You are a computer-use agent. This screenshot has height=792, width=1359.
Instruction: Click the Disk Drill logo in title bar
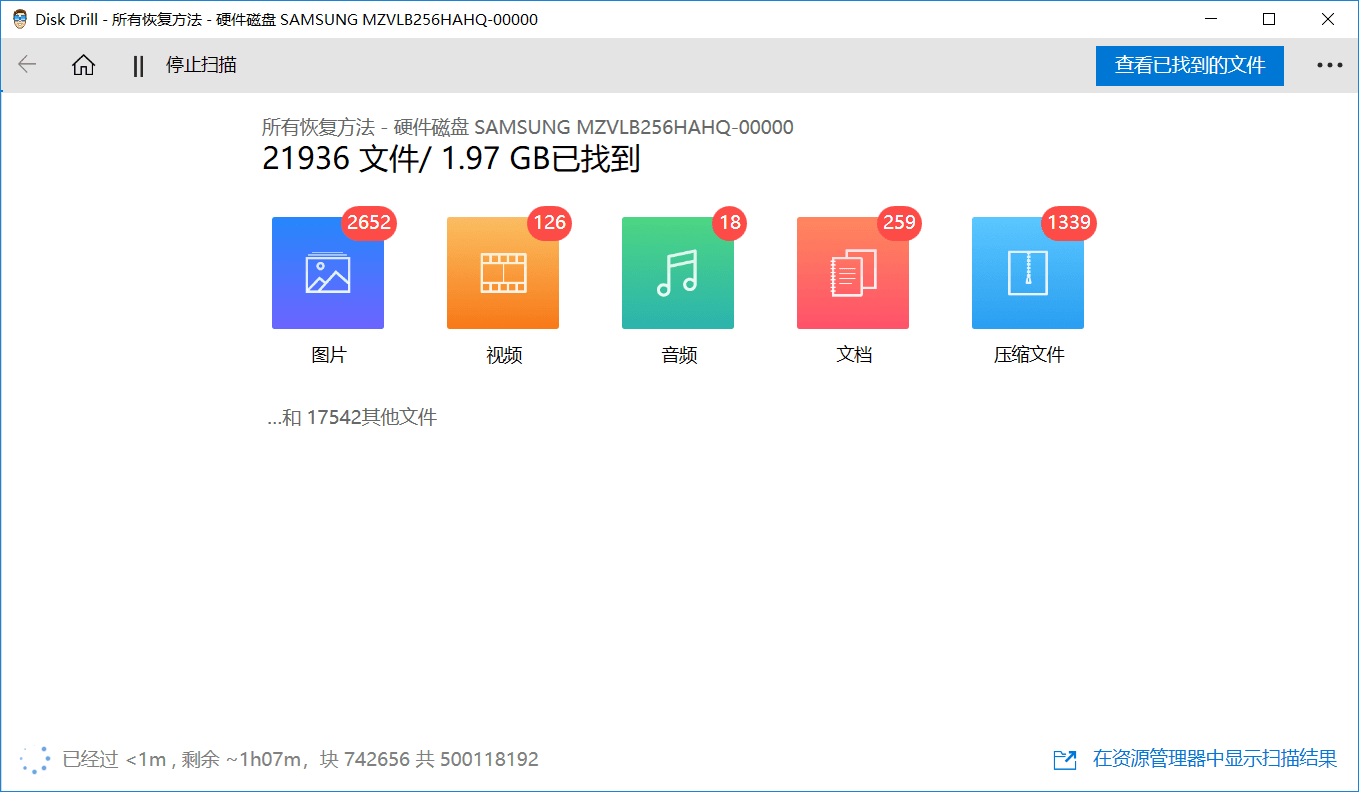coord(16,19)
